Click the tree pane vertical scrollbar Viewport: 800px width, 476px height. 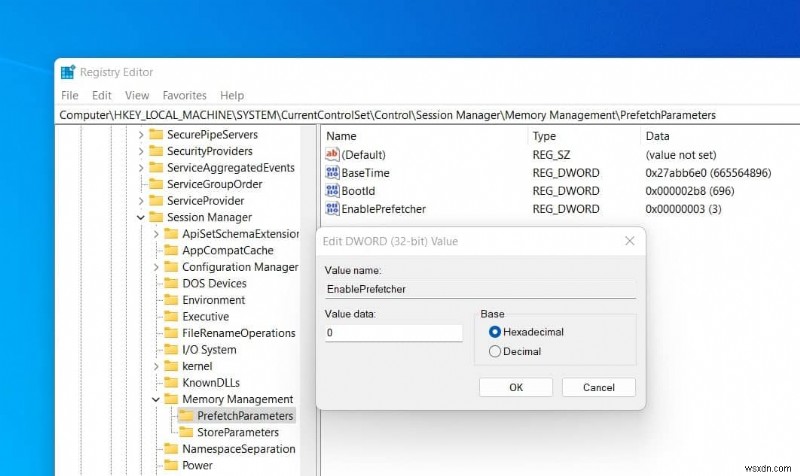coord(308,300)
